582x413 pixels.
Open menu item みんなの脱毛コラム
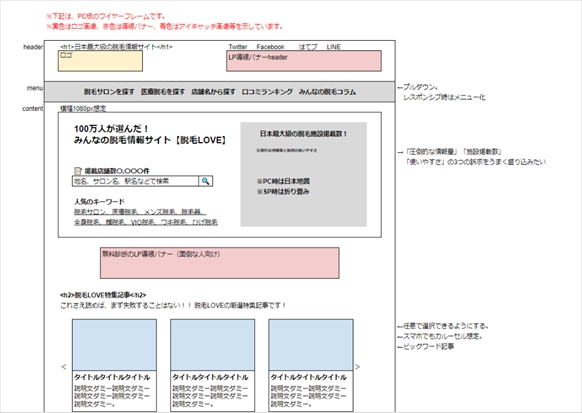point(327,92)
